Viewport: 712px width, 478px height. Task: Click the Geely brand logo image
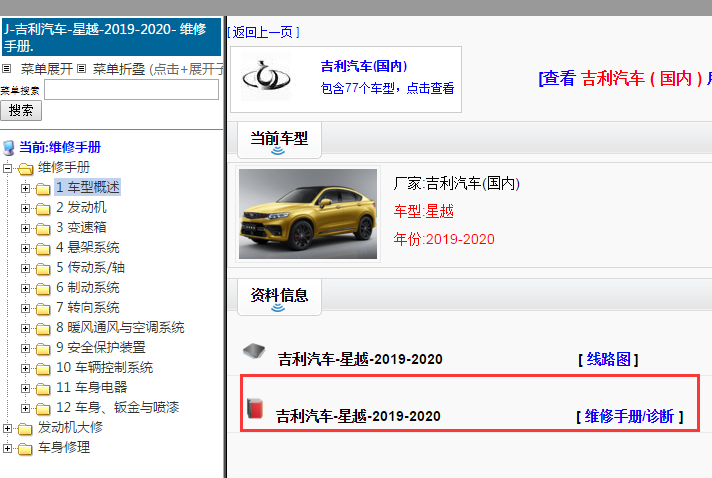[x=266, y=76]
